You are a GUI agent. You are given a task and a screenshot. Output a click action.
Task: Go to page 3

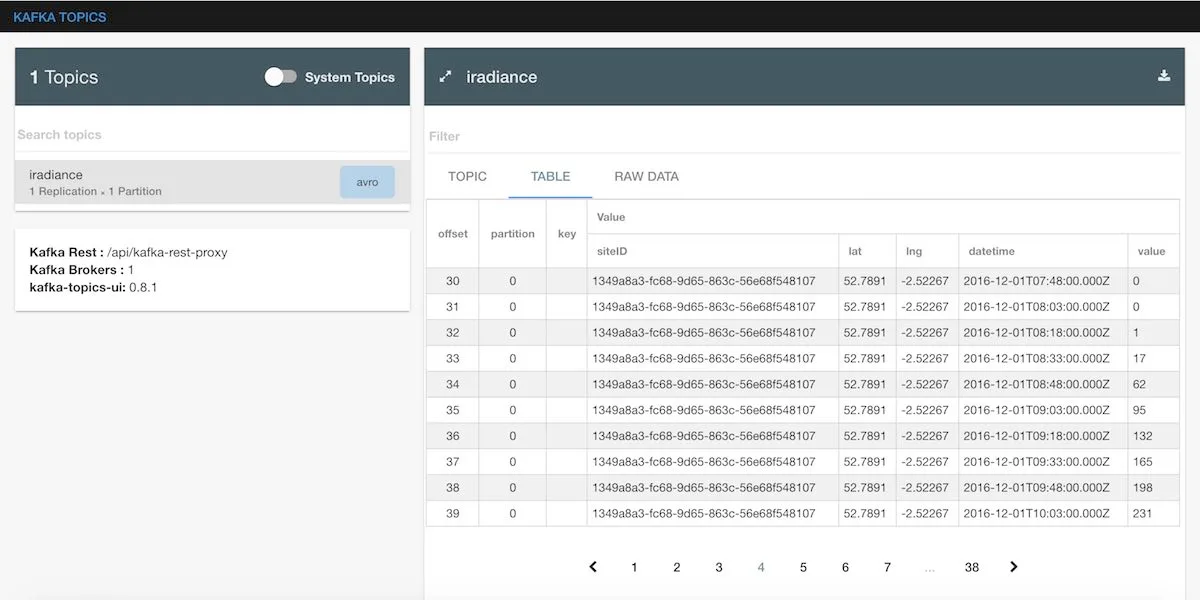(718, 567)
